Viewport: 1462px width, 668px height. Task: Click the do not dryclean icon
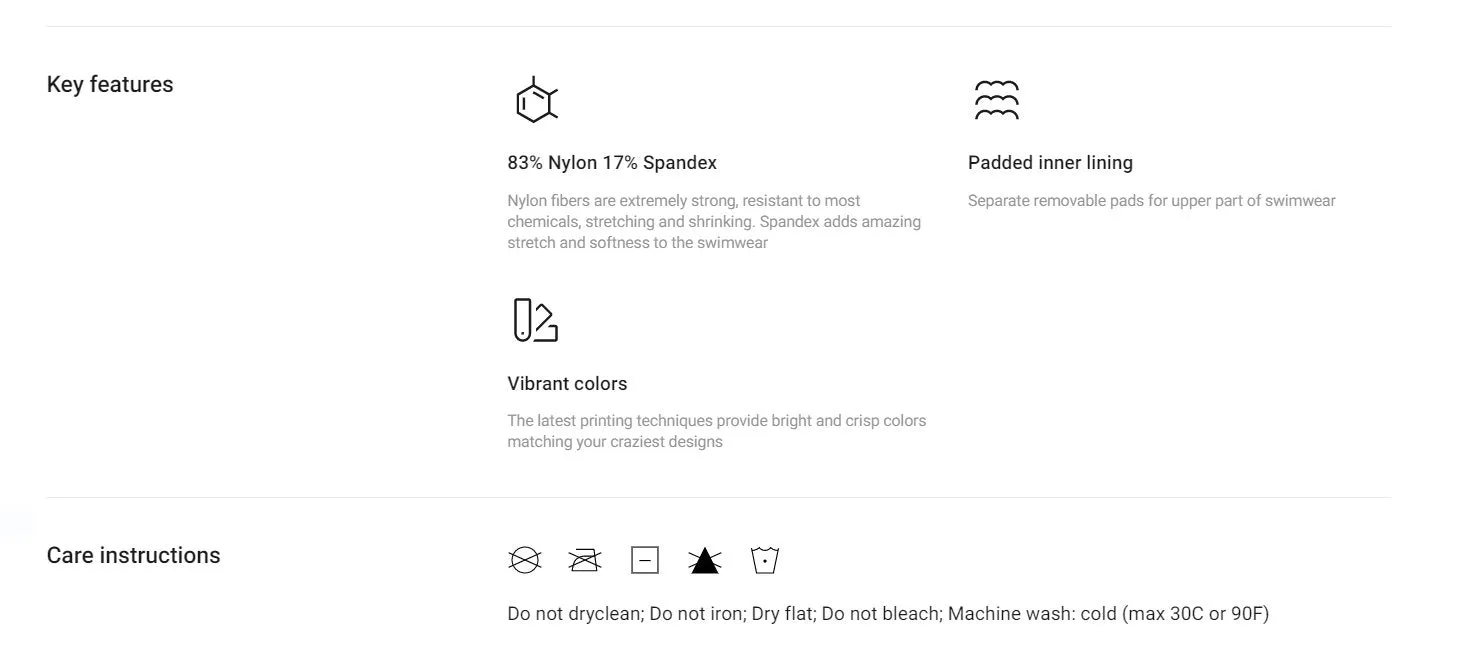pos(525,561)
